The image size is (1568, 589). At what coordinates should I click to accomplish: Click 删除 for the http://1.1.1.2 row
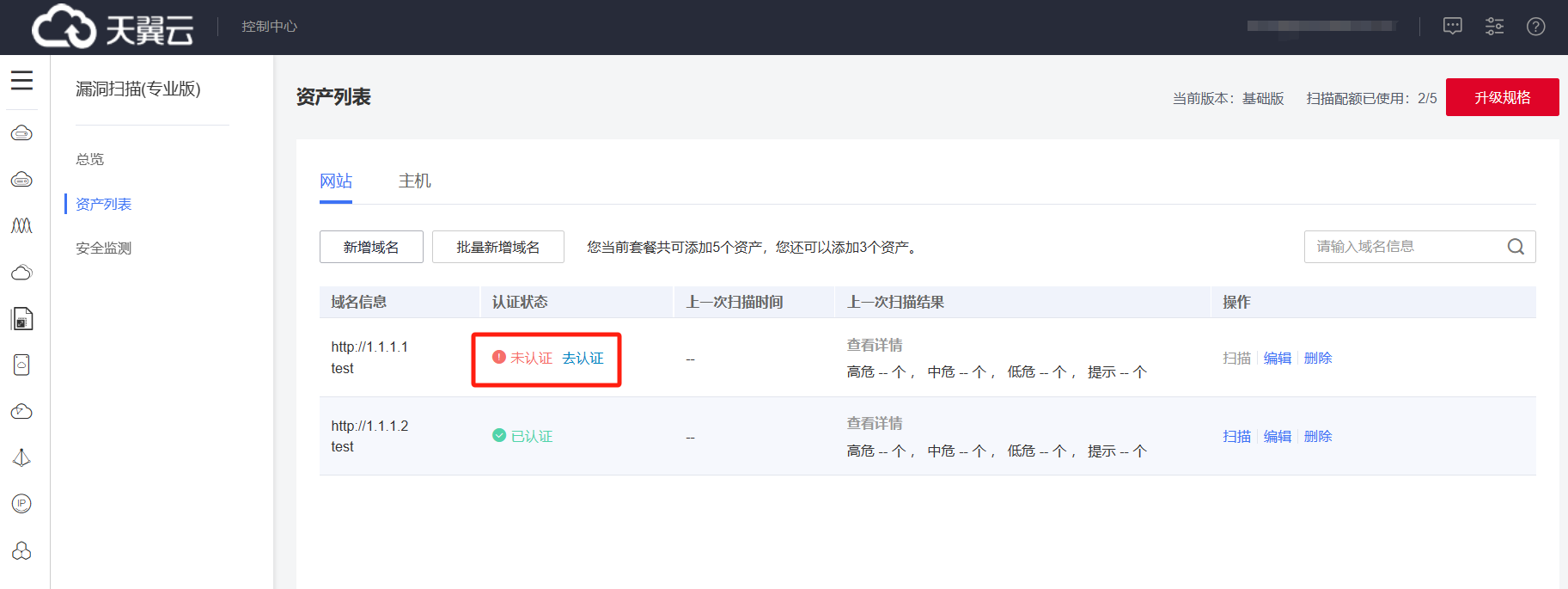click(x=1318, y=436)
